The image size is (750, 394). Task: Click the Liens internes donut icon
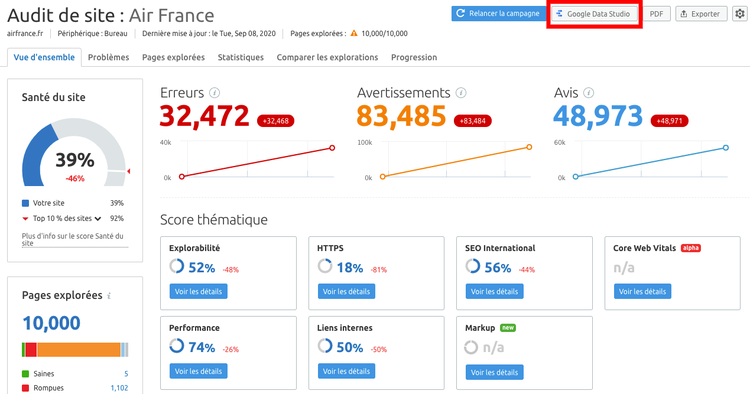(325, 346)
